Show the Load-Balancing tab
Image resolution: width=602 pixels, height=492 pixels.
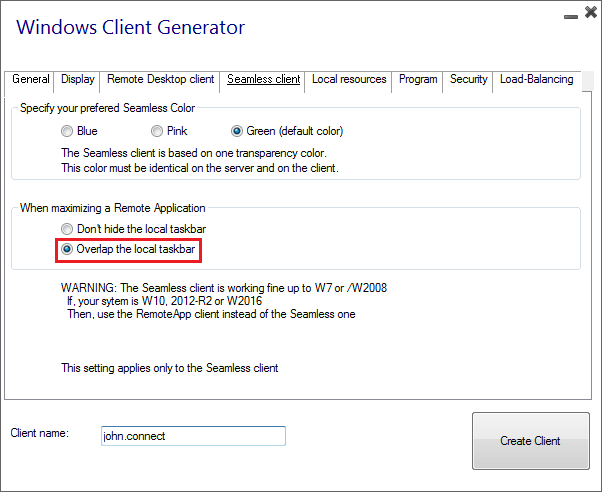(x=536, y=79)
